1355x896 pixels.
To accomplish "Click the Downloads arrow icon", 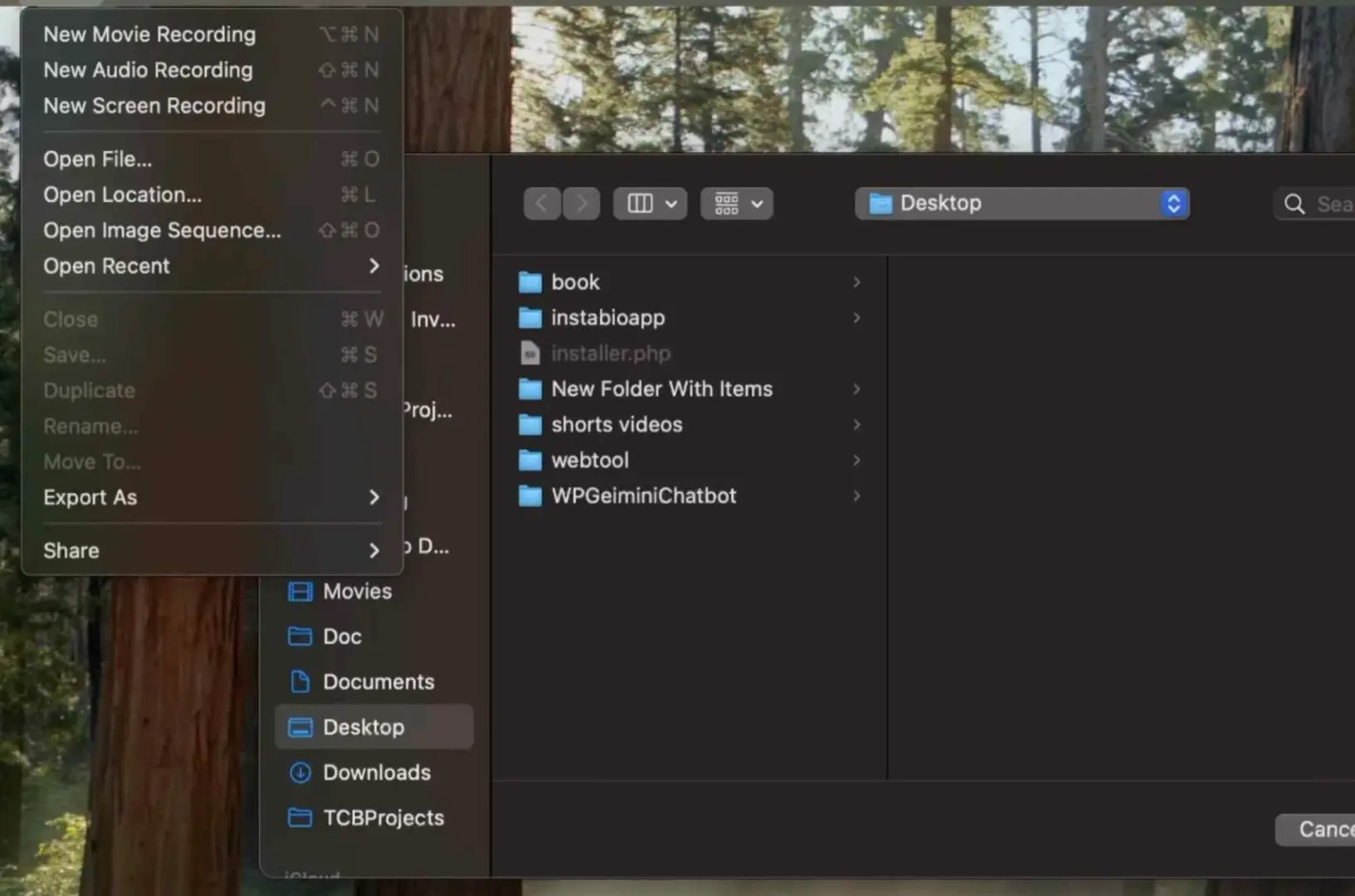I will 300,772.
